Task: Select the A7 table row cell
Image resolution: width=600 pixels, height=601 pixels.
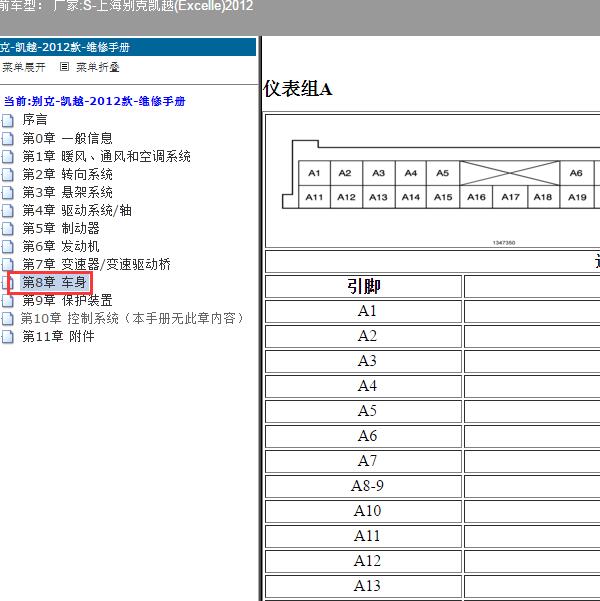Action: tap(363, 461)
